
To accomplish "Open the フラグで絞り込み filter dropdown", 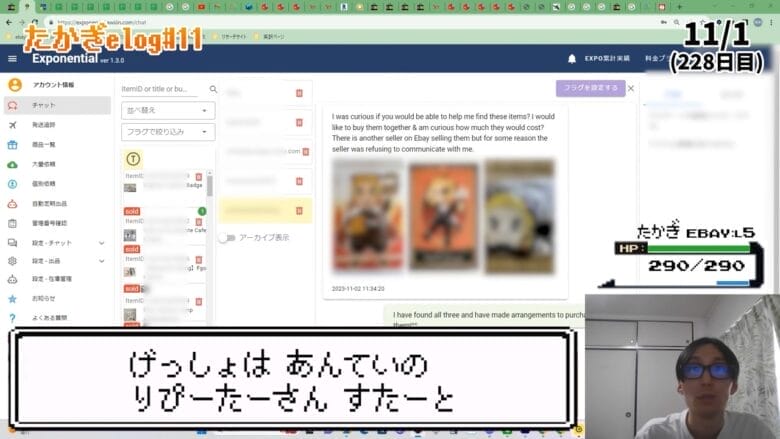I will 168,132.
